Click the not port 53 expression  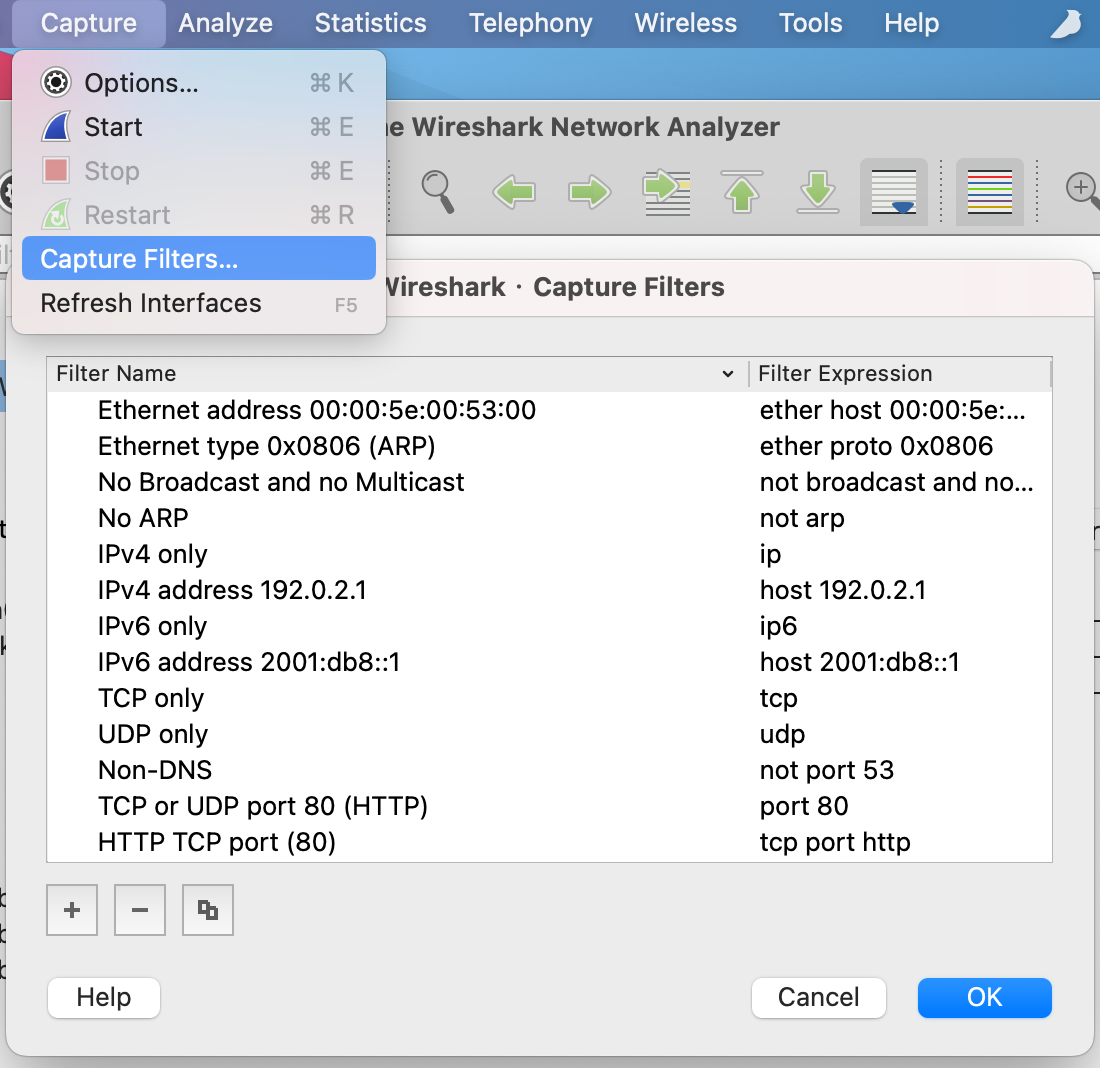pyautogui.click(x=826, y=770)
